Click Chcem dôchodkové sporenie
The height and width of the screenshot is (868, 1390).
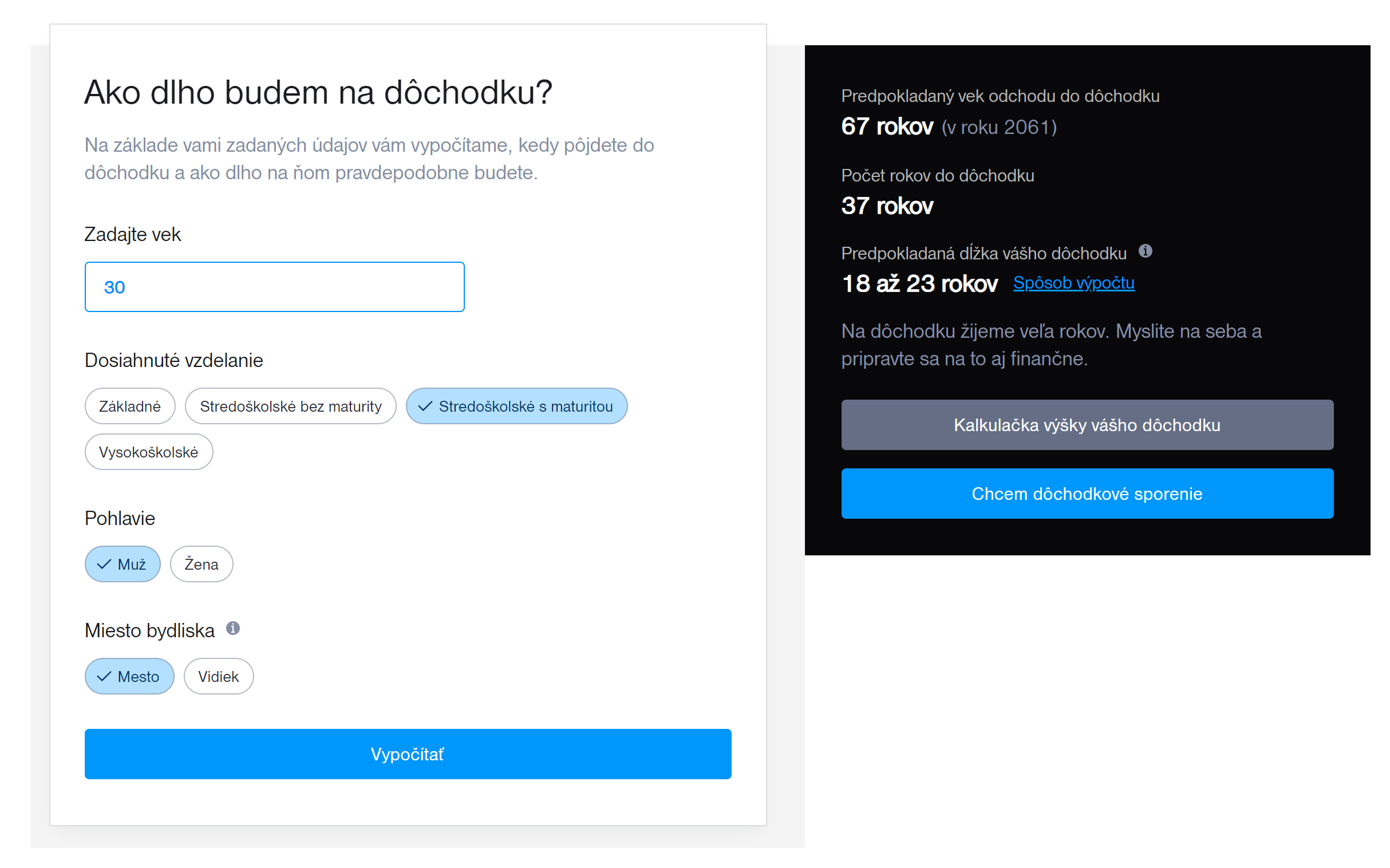pyautogui.click(x=1087, y=493)
